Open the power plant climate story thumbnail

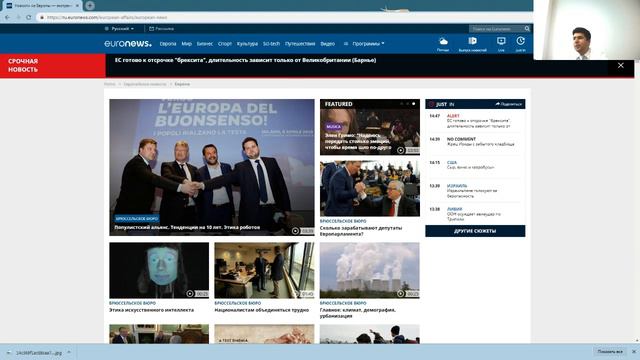tap(369, 270)
